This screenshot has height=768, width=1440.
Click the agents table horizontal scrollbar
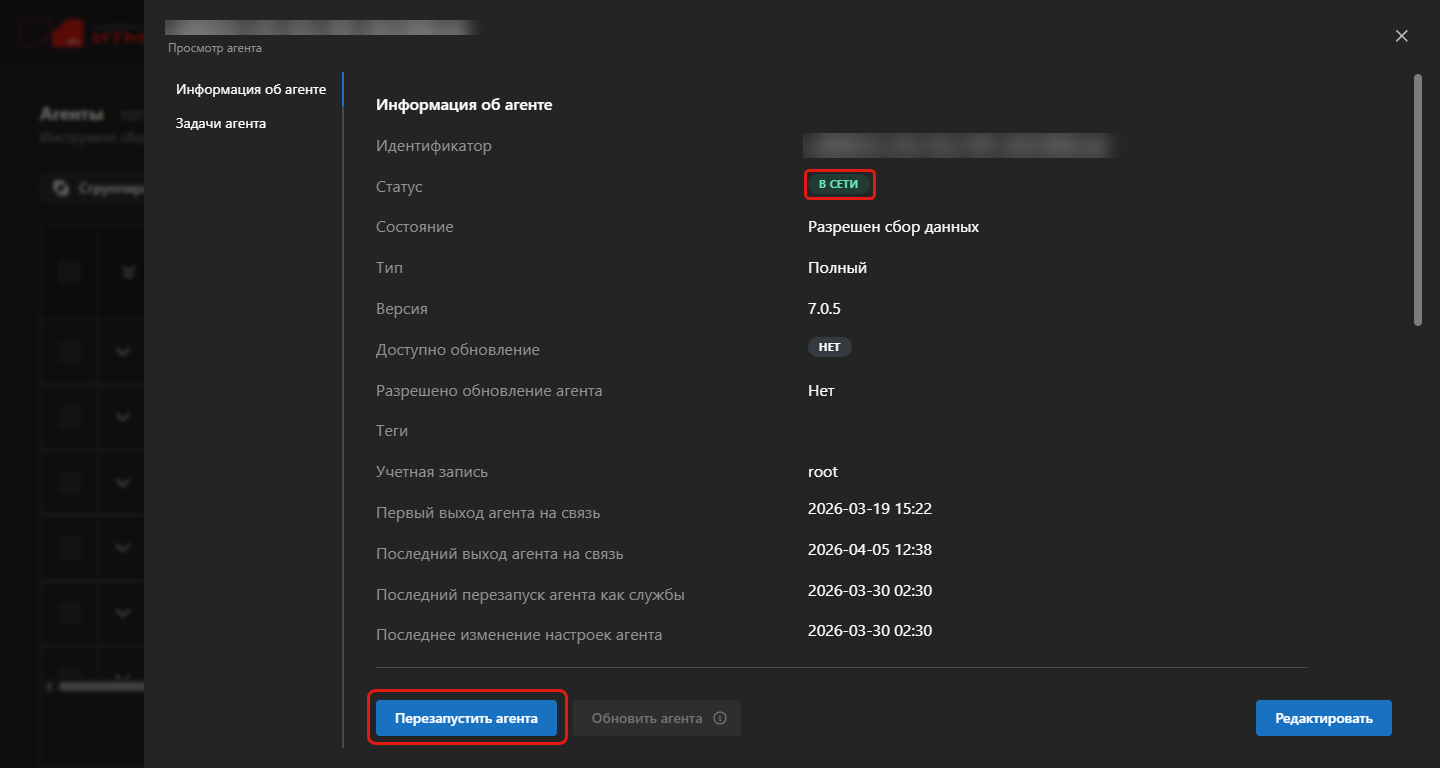tap(100, 687)
